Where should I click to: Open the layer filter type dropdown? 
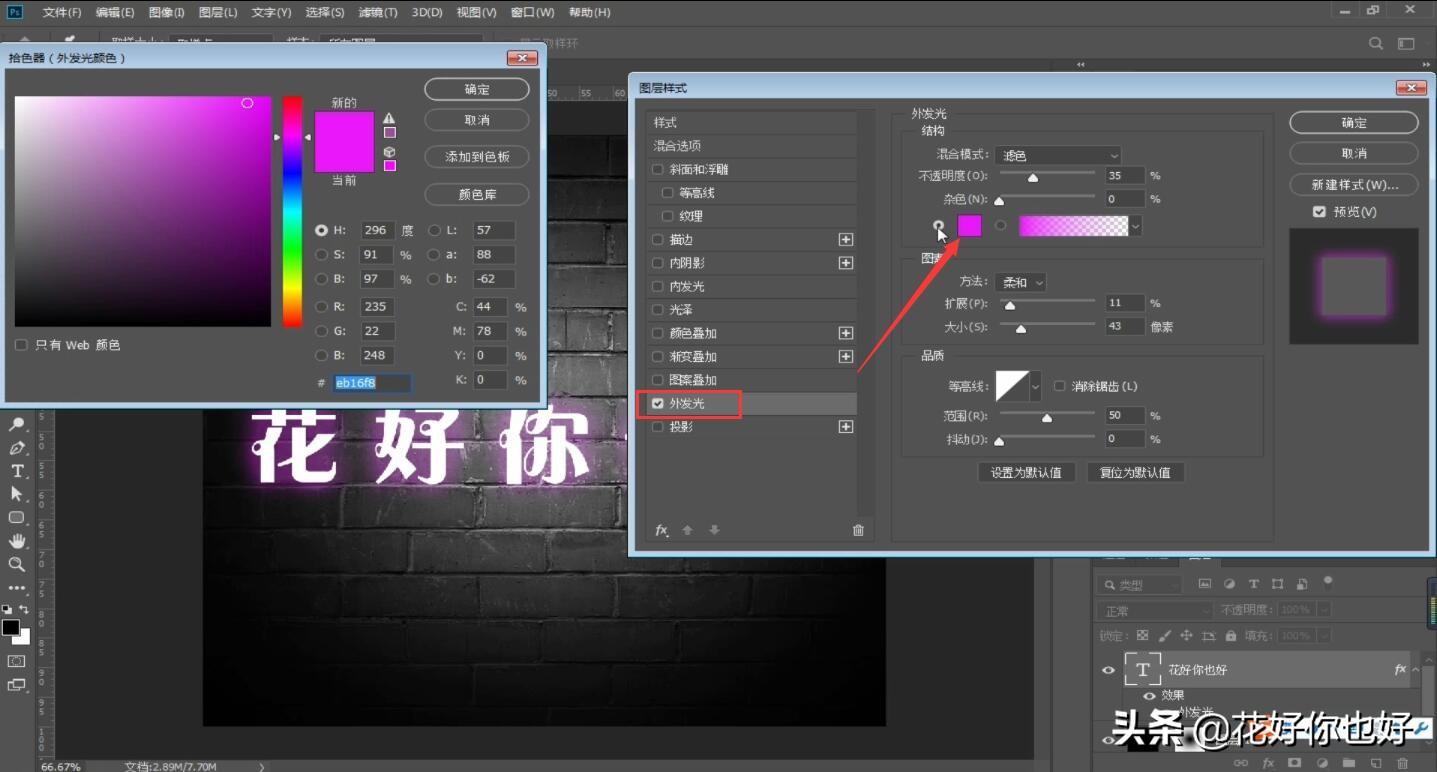(1141, 585)
